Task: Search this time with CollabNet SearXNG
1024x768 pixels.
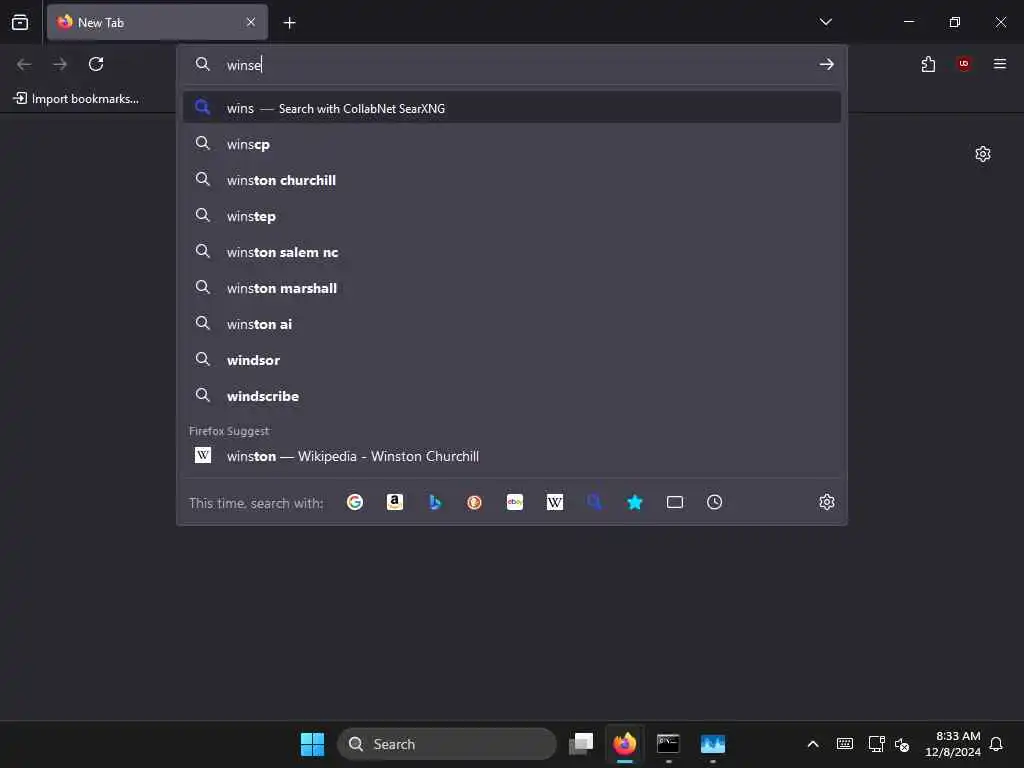Action: [594, 502]
